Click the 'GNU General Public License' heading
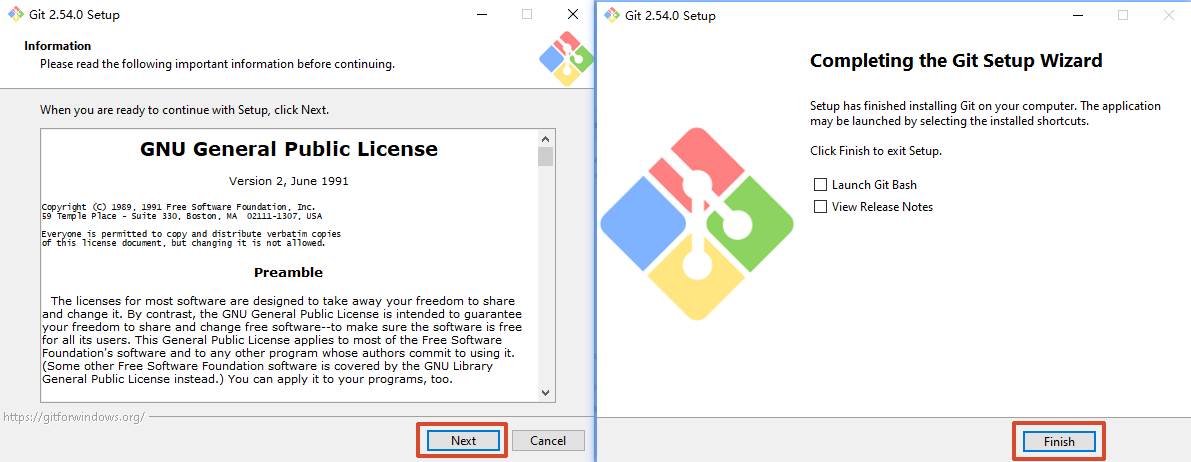 pyautogui.click(x=289, y=149)
